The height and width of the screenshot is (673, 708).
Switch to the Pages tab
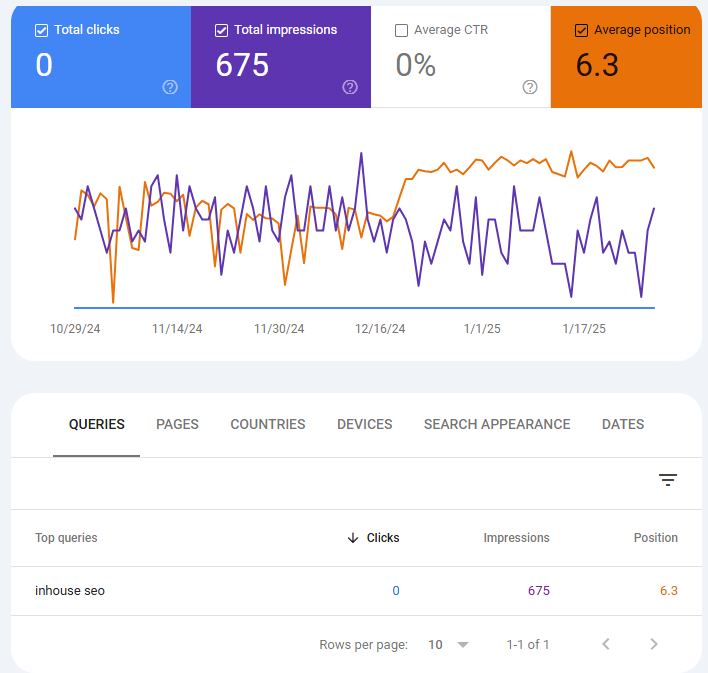pyautogui.click(x=177, y=424)
